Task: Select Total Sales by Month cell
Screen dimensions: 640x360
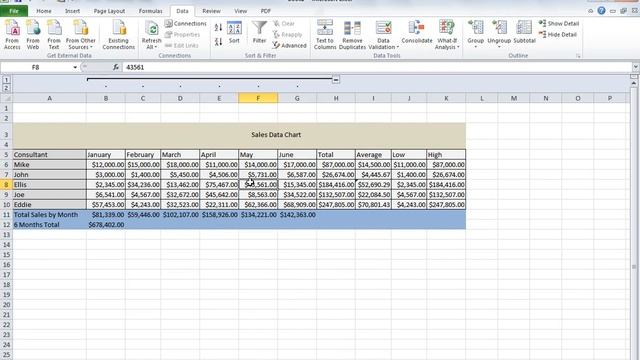Action: [x=49, y=215]
